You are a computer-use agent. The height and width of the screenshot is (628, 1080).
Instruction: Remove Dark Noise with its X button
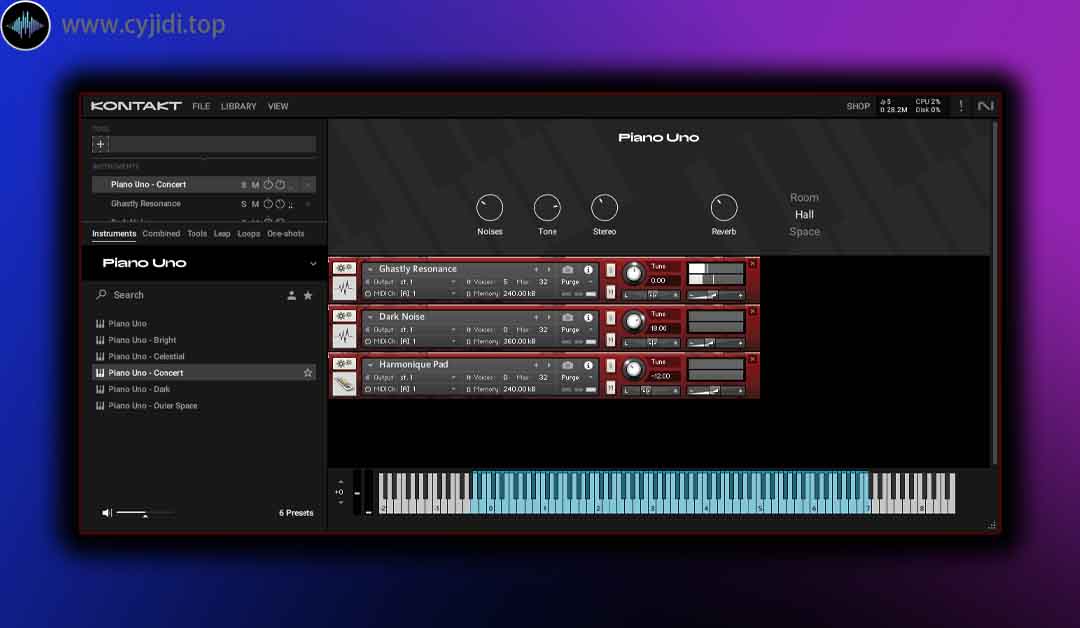click(x=753, y=311)
